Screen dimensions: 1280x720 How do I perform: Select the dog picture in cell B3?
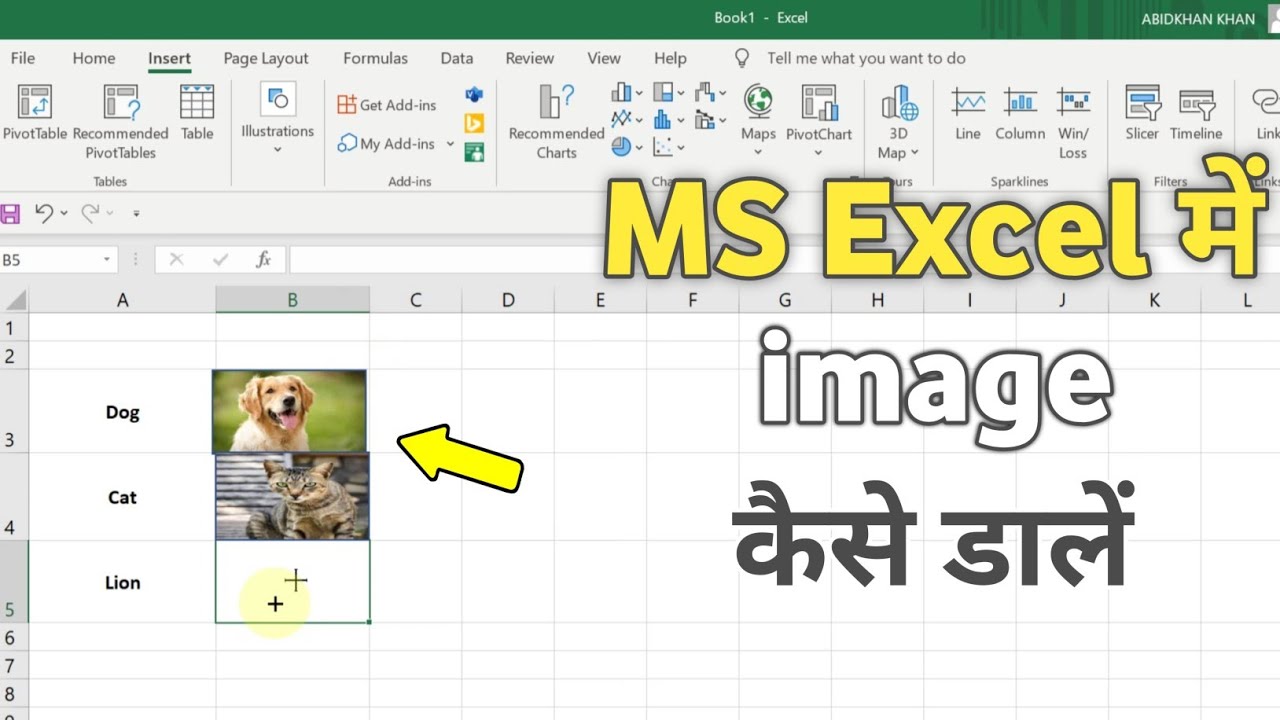[x=289, y=411]
